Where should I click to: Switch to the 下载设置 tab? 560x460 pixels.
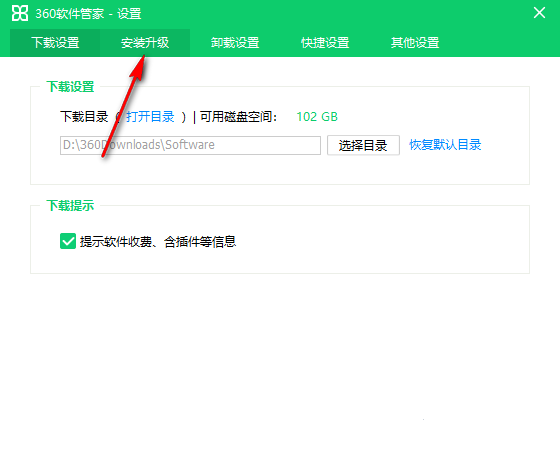(x=55, y=43)
